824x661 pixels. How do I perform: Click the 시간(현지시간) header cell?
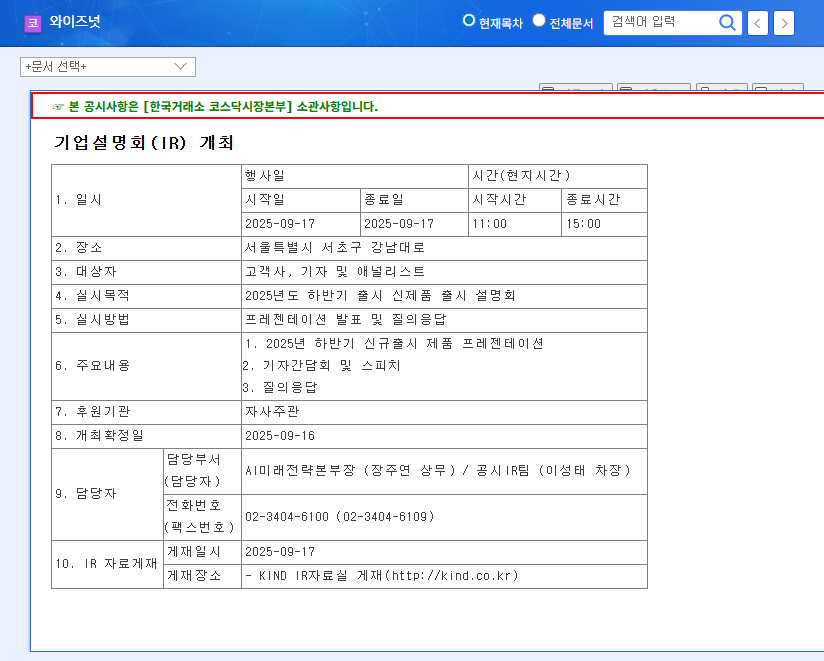point(558,177)
